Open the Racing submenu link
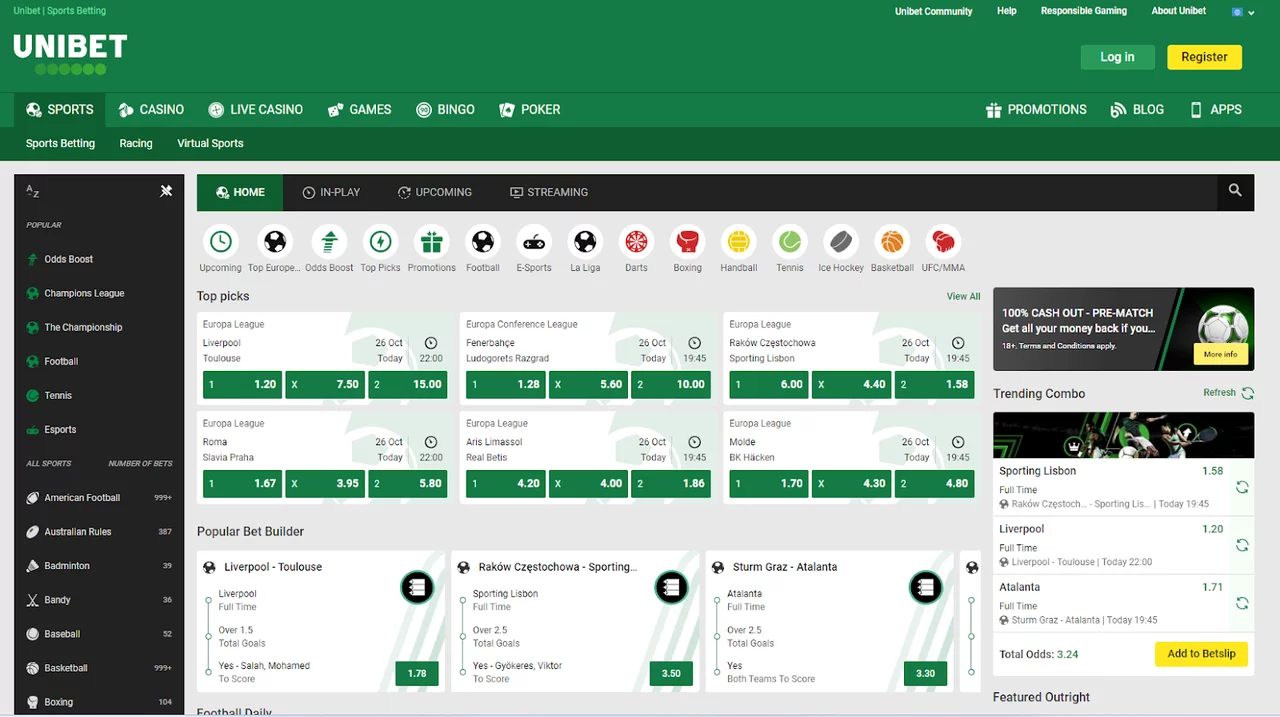Viewport: 1280px width, 717px height. 136,143
